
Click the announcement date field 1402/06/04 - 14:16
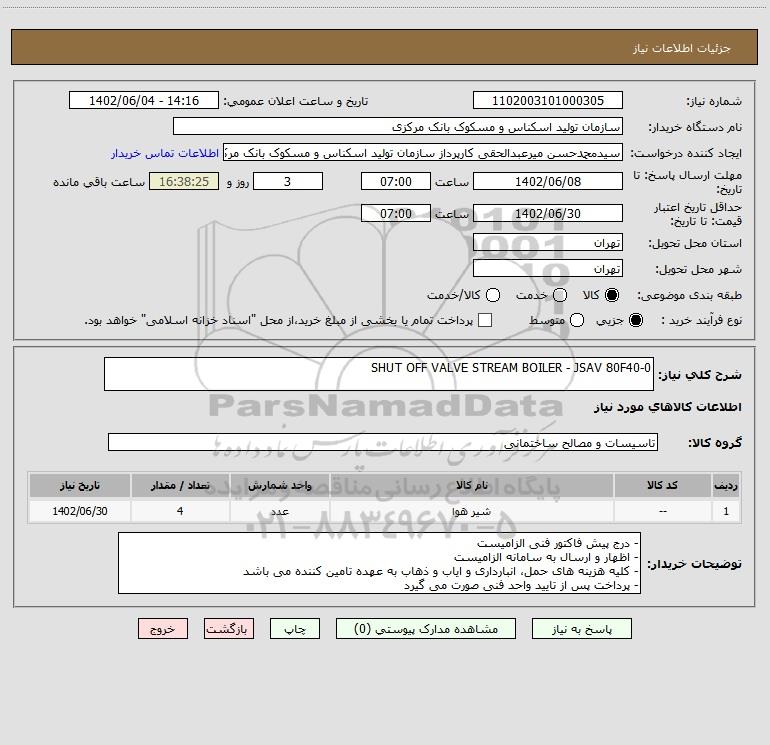coord(144,101)
